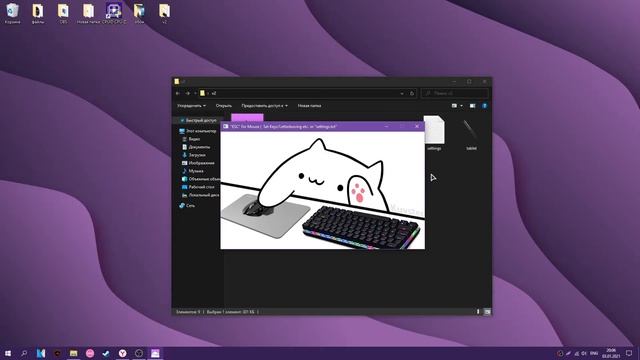Open the checkmark app on taskbar

coord(106,353)
